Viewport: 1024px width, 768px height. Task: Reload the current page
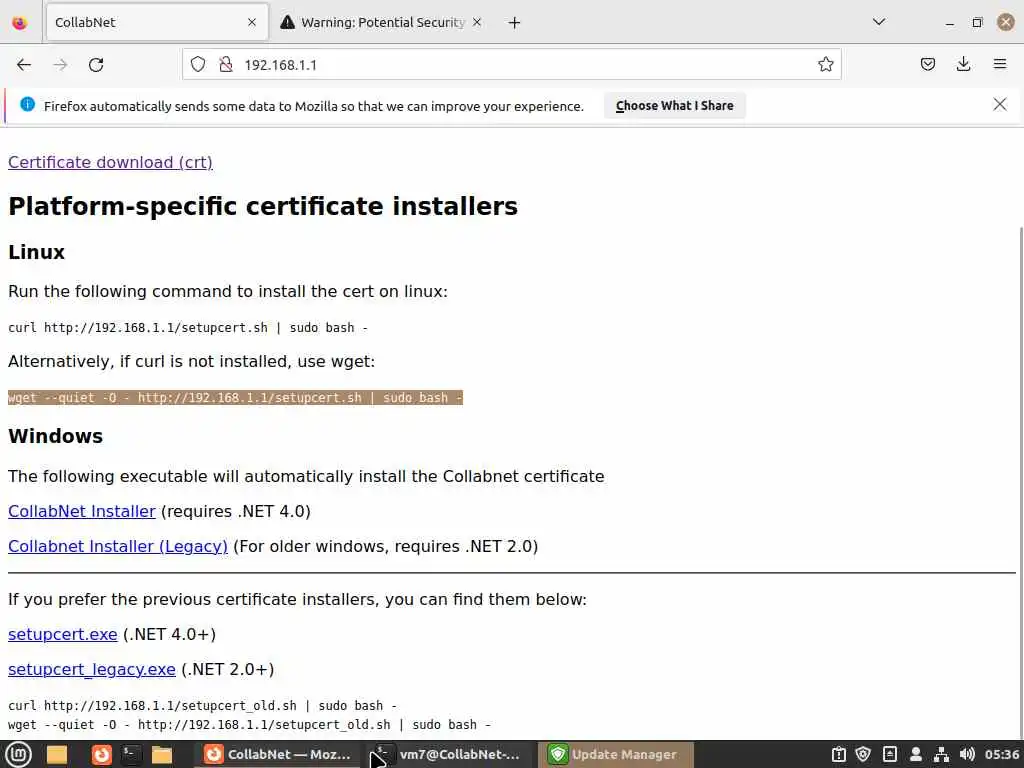[96, 65]
